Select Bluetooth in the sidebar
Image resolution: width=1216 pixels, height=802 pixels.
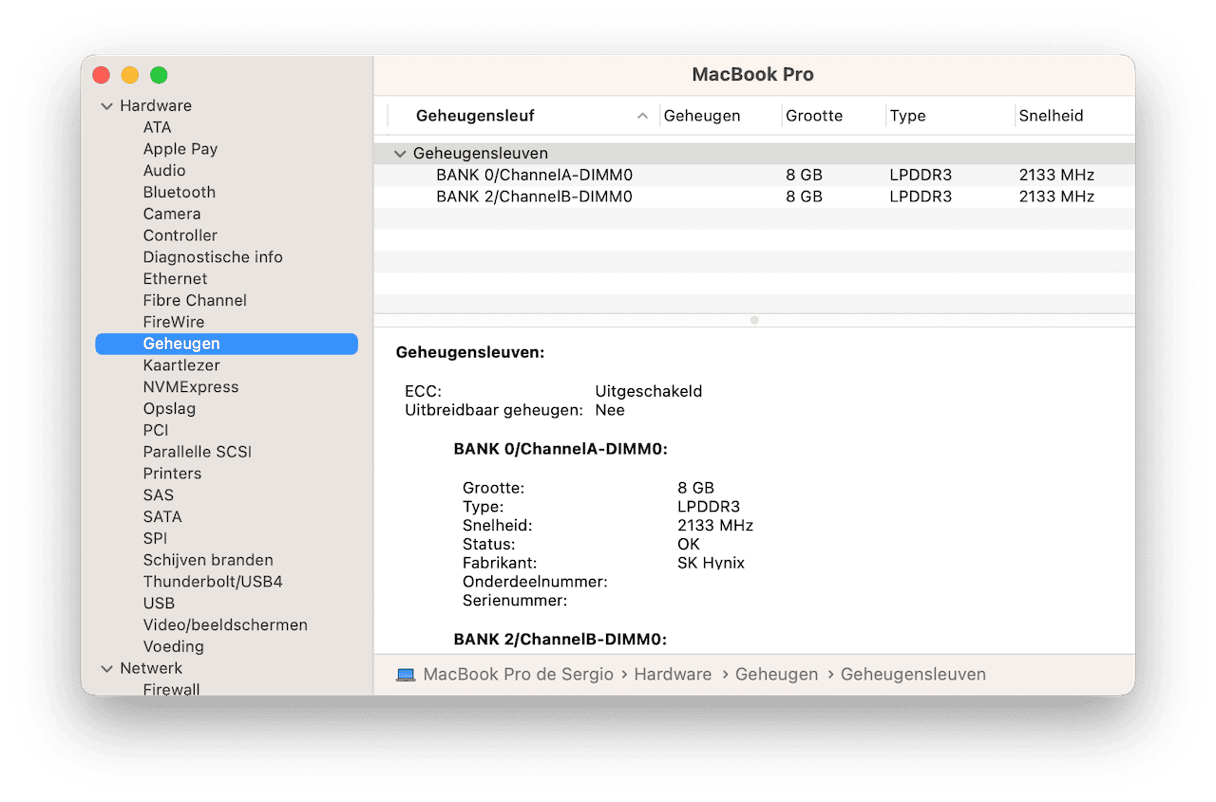179,192
